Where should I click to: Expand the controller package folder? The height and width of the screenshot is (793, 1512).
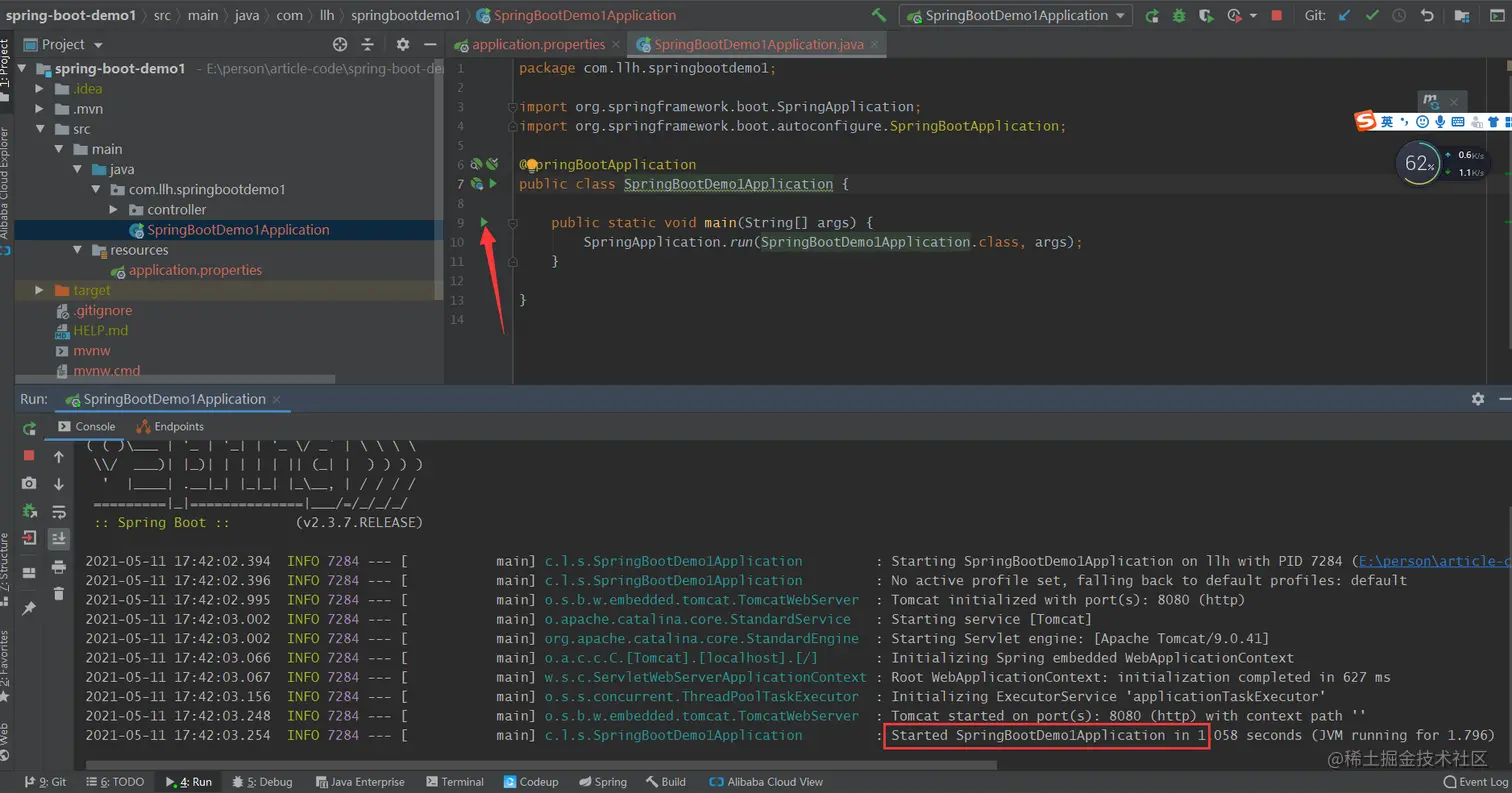click(113, 210)
